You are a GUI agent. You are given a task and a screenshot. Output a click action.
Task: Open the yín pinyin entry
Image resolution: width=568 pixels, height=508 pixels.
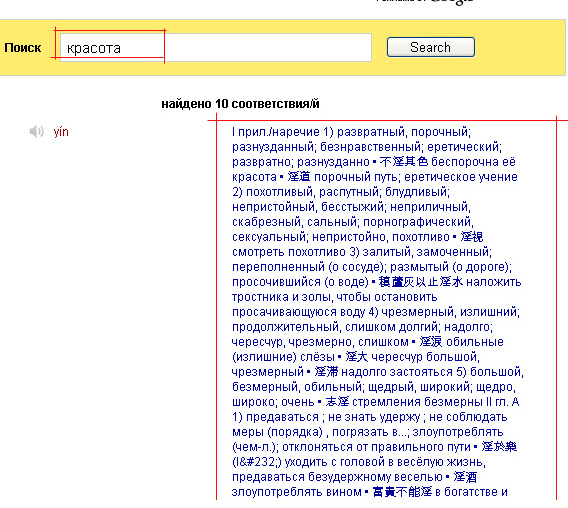[61, 132]
